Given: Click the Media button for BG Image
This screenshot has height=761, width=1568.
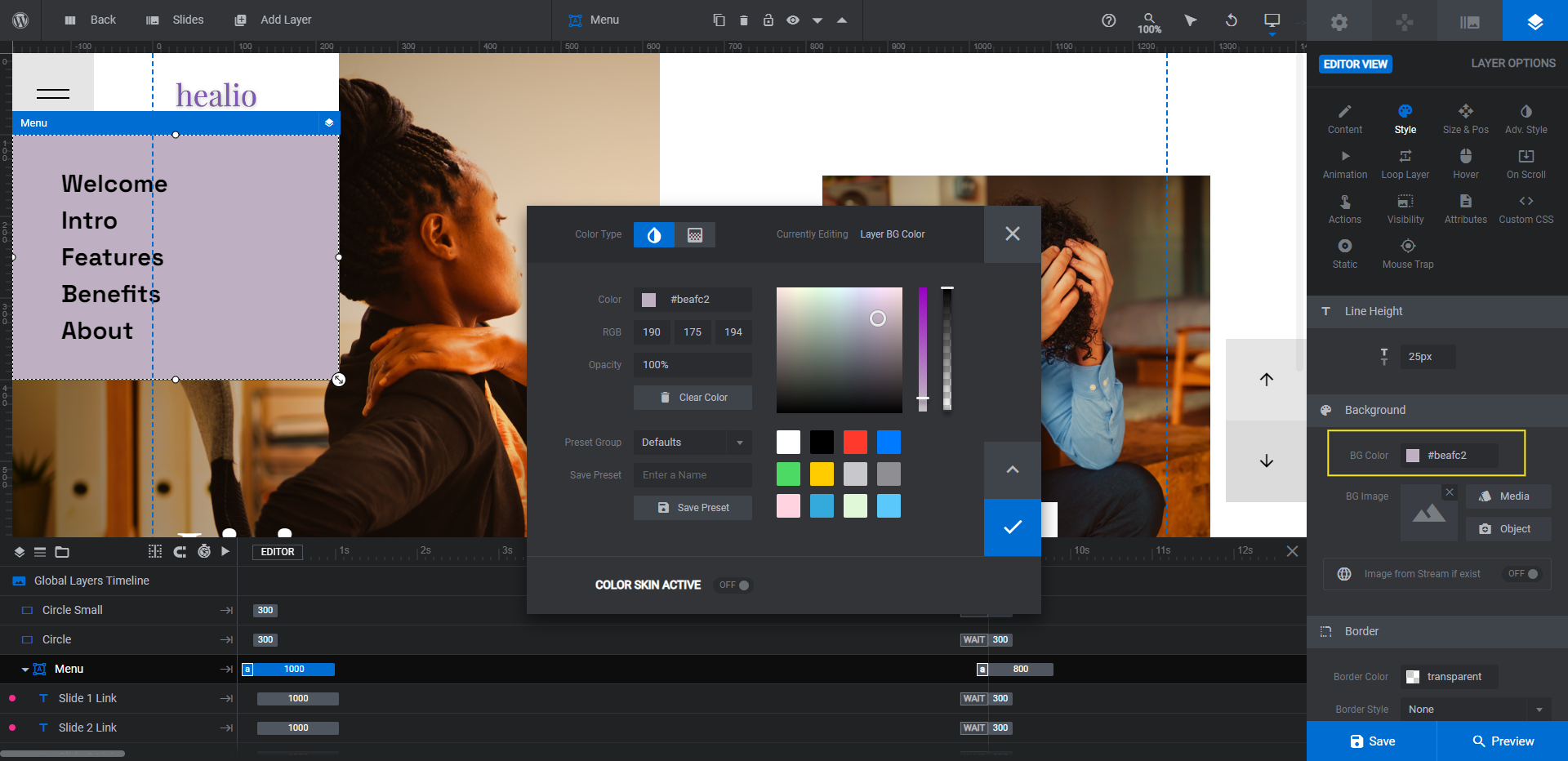Looking at the screenshot, I should coord(1508,496).
